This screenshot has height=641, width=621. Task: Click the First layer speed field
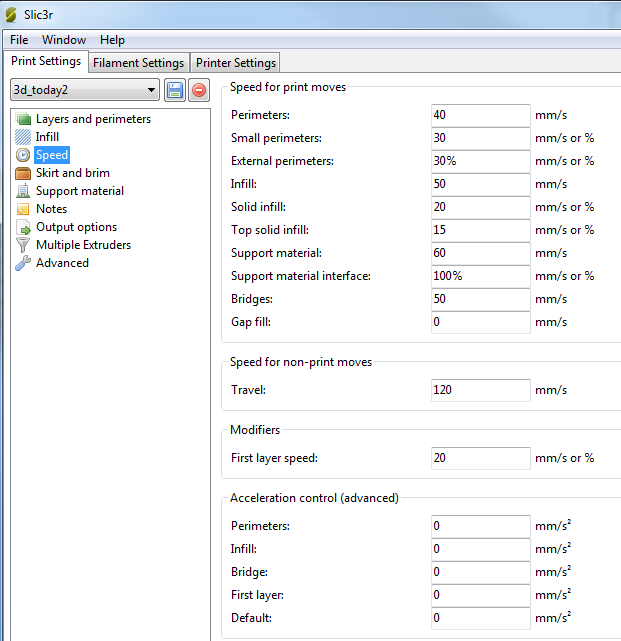(481, 458)
